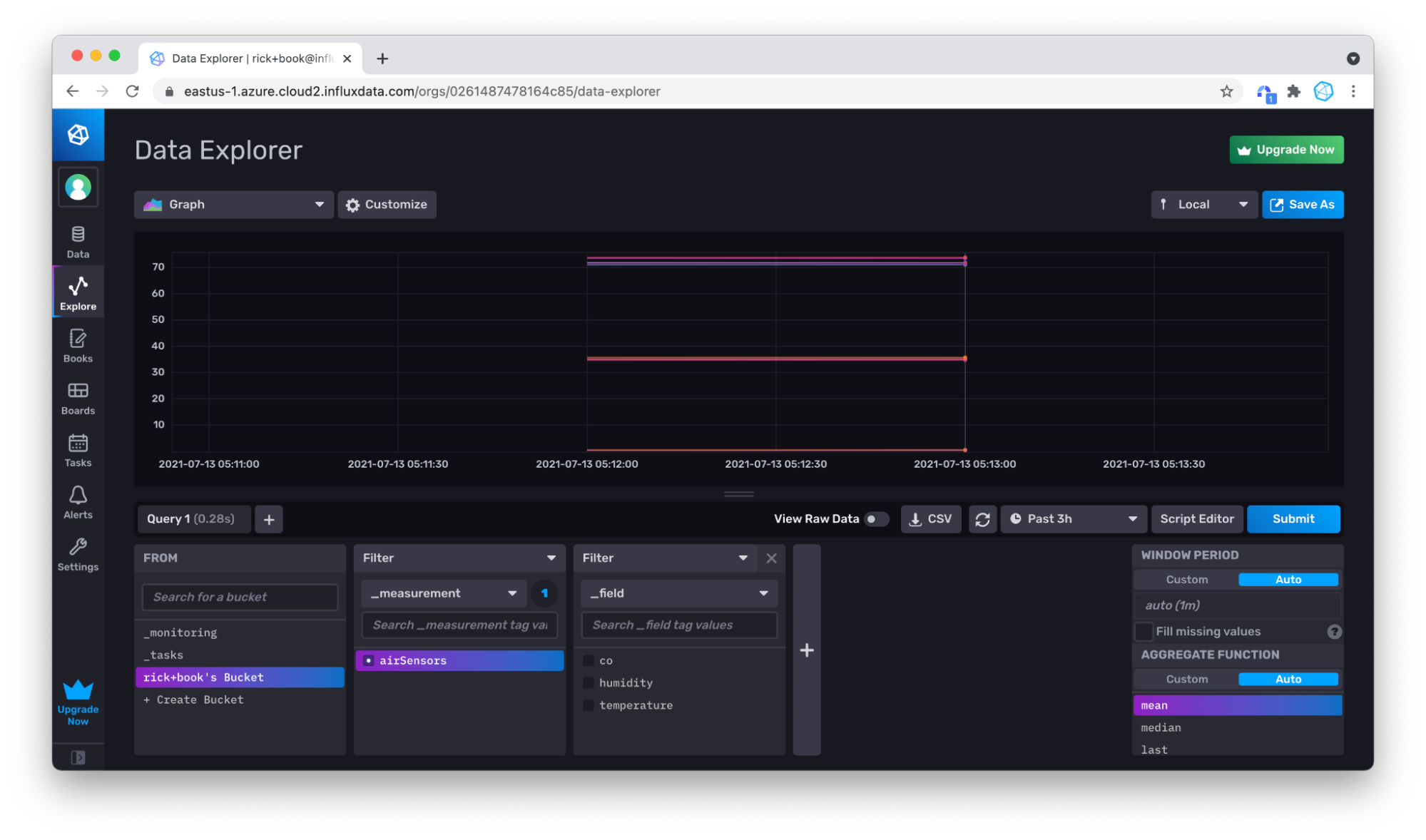Screen dimensions: 1426x840
Task: Check the humidity field checkbox
Action: tap(589, 682)
